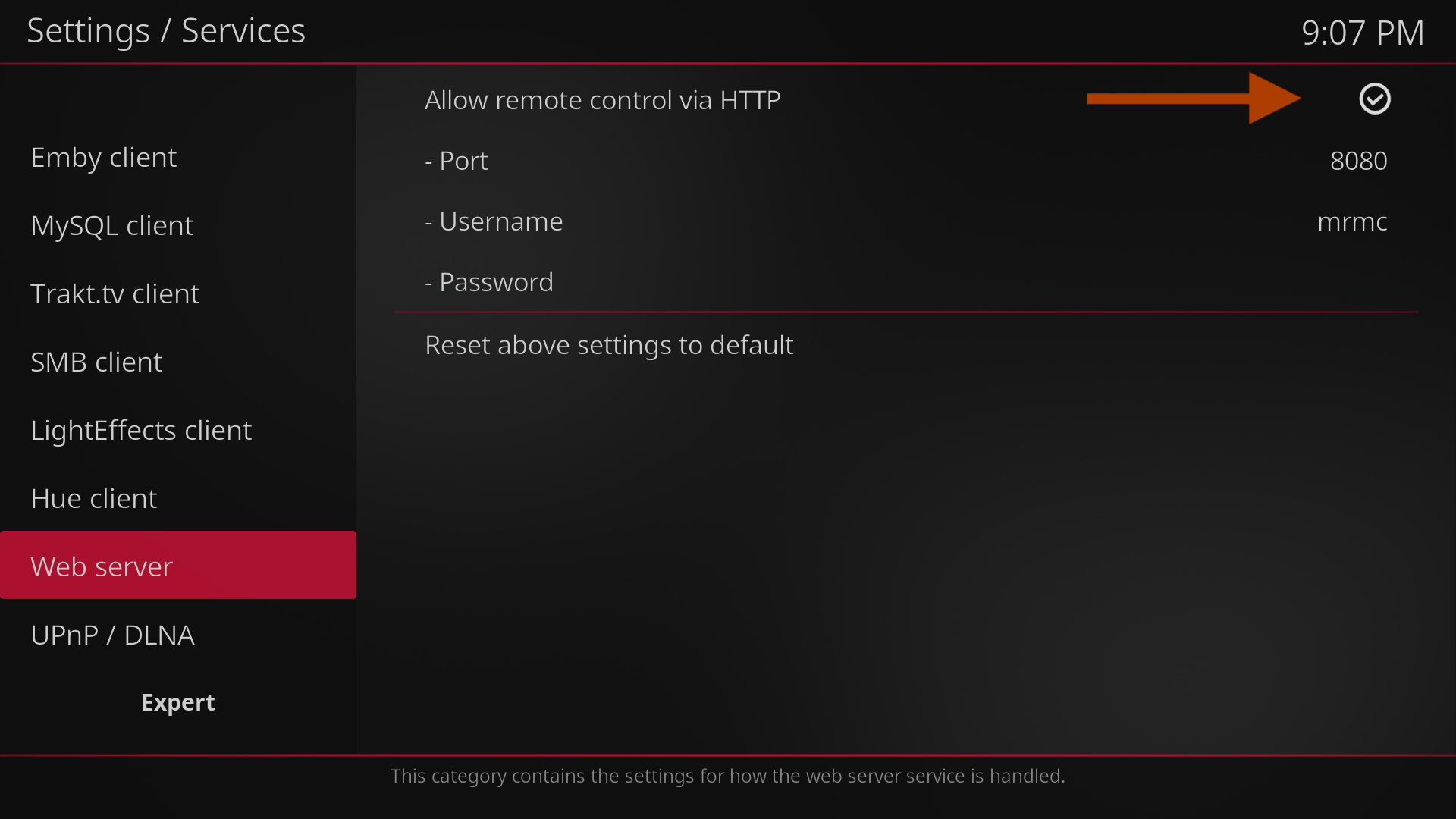The height and width of the screenshot is (819, 1456).
Task: Click the 9:07 PM clock
Action: click(x=1362, y=33)
